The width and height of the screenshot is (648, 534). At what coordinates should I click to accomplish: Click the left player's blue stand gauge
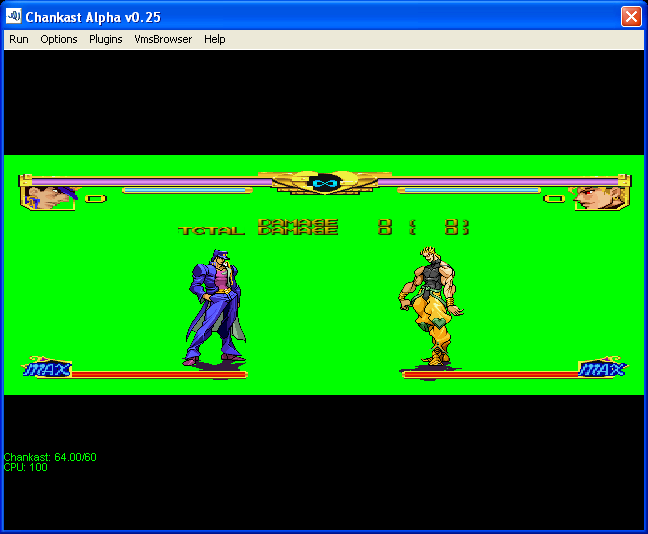pyautogui.click(x=187, y=191)
